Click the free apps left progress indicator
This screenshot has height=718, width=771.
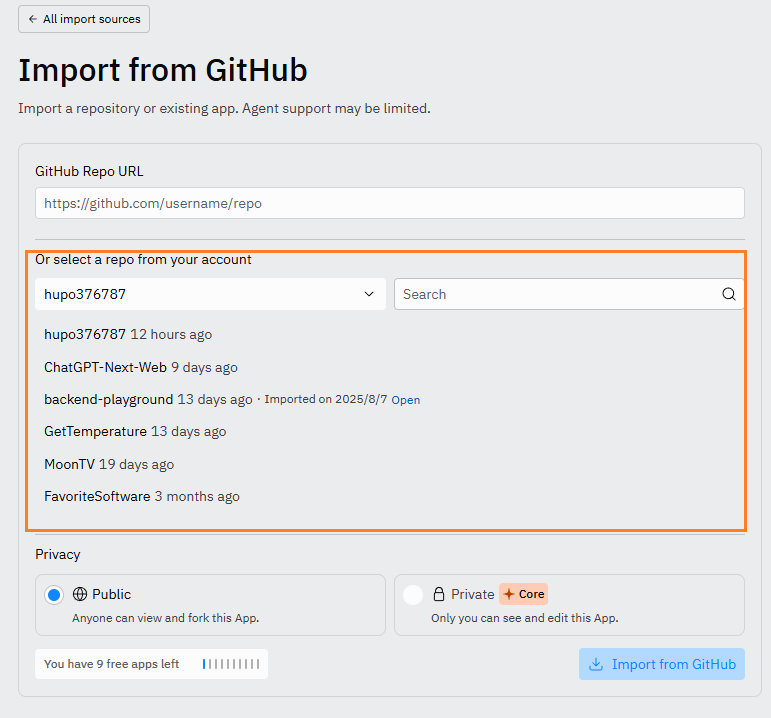pos(231,664)
